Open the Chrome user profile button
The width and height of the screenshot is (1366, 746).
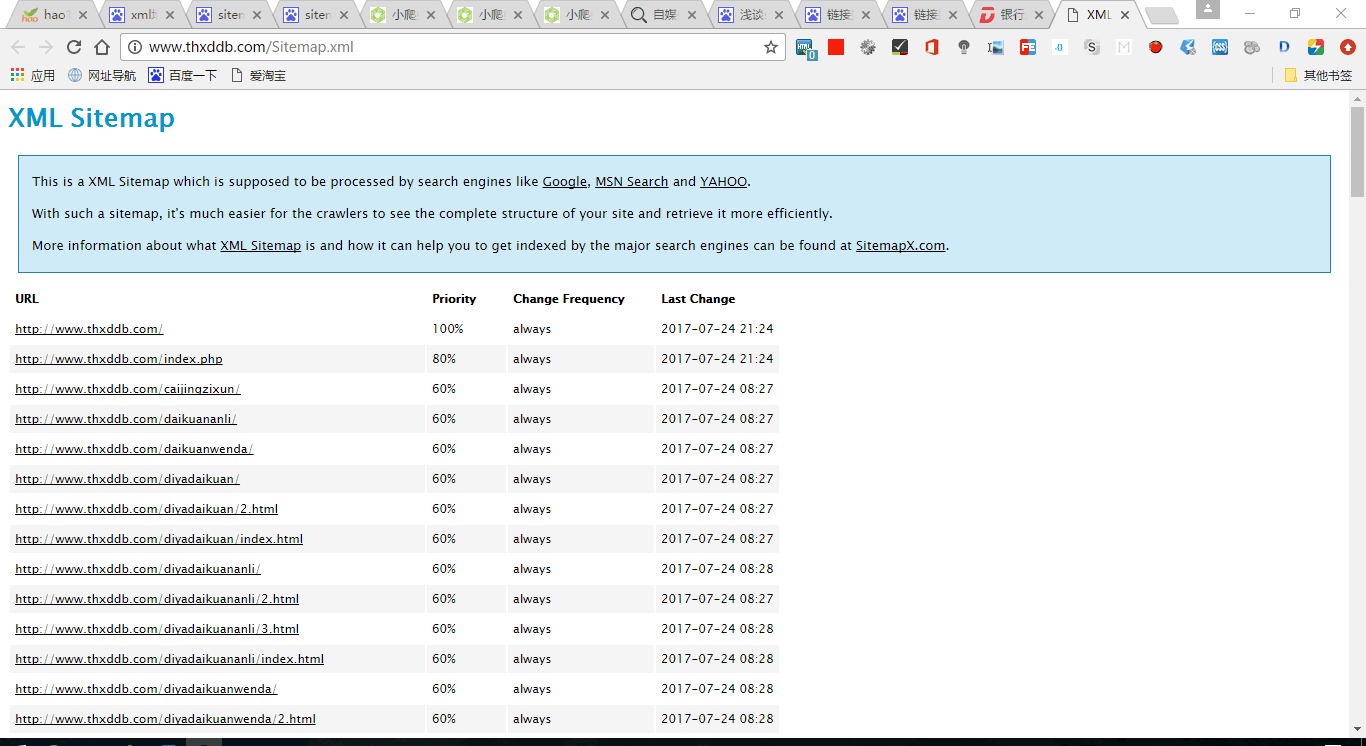[1207, 9]
